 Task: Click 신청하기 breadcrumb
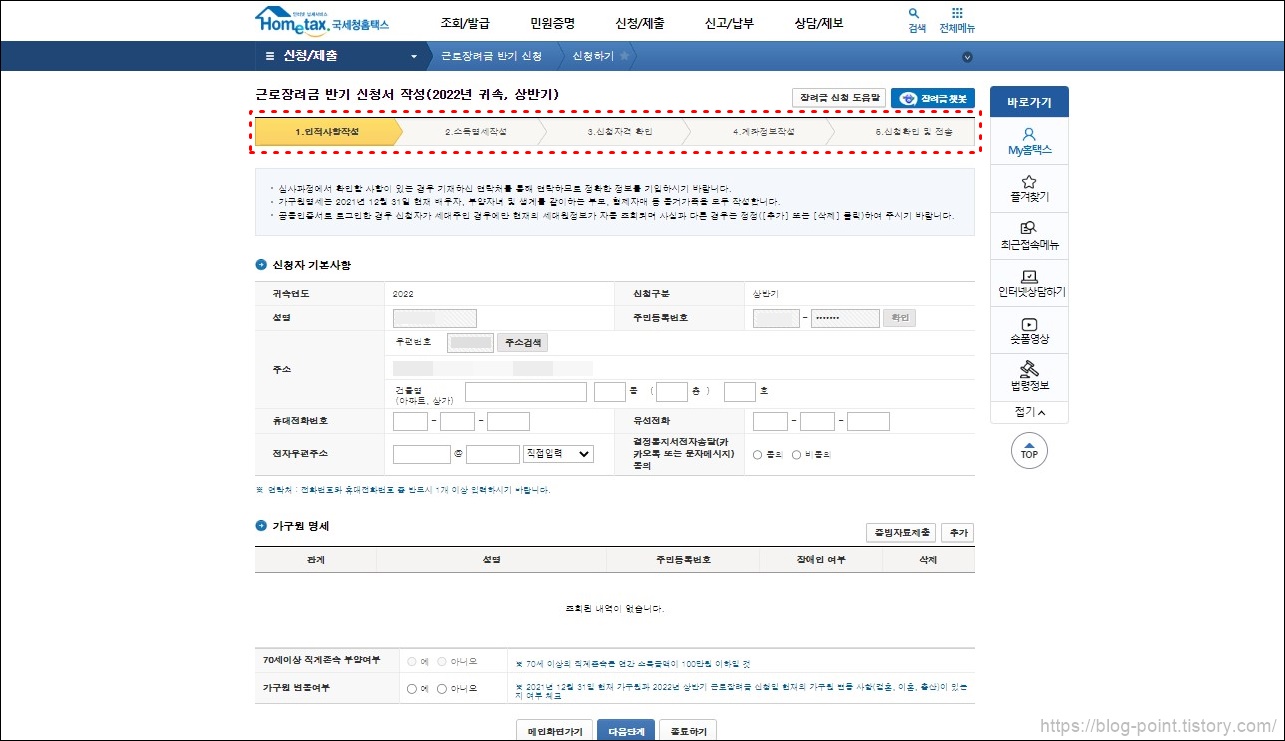coord(593,56)
